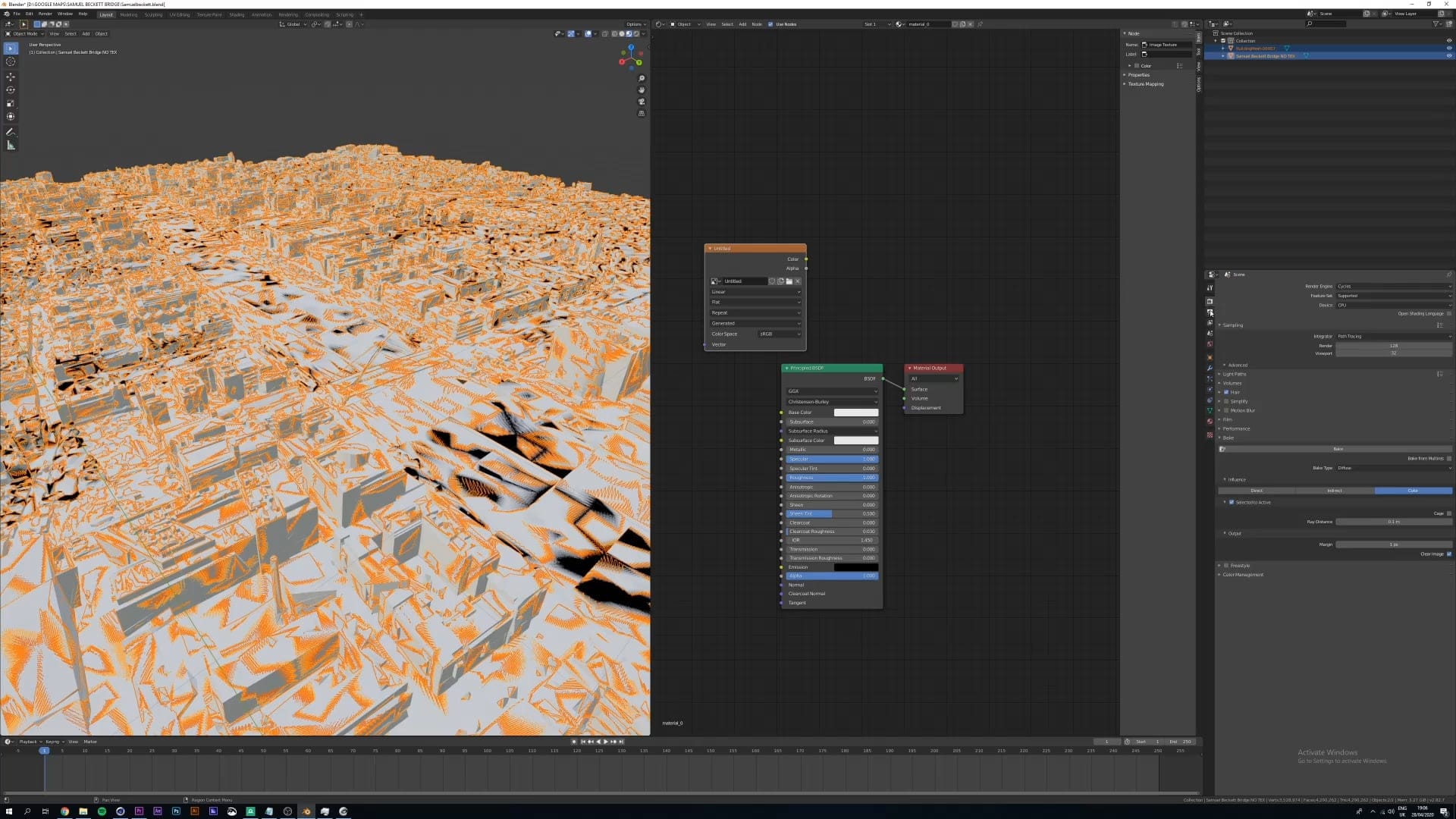The width and height of the screenshot is (1456, 819).
Task: Toggle camera view in the viewport
Action: point(642,102)
